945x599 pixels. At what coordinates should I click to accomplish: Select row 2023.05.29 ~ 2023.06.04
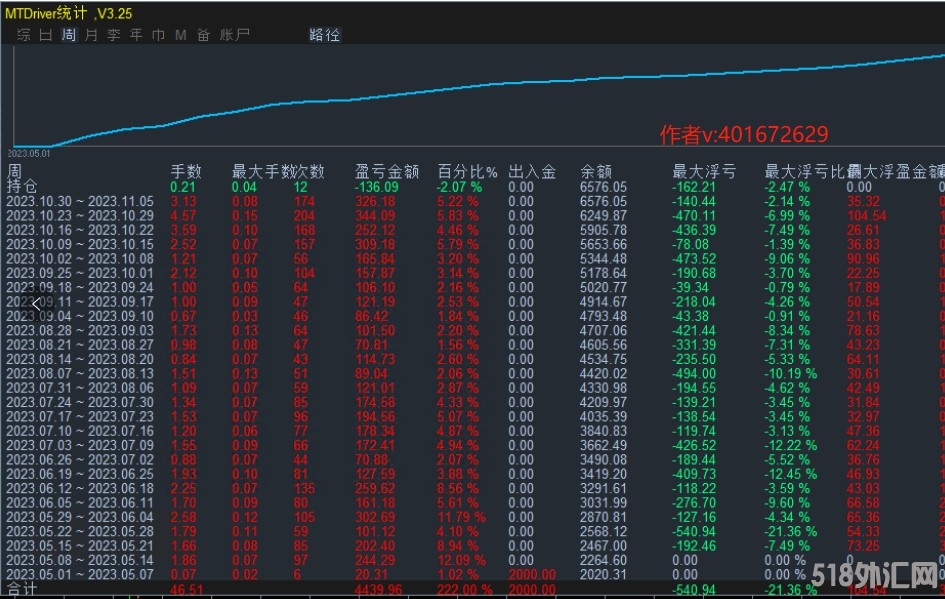click(x=80, y=517)
